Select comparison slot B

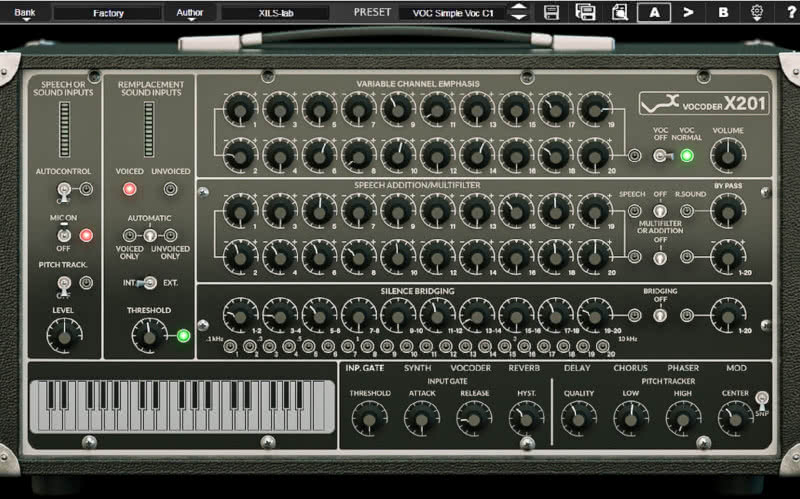(723, 12)
